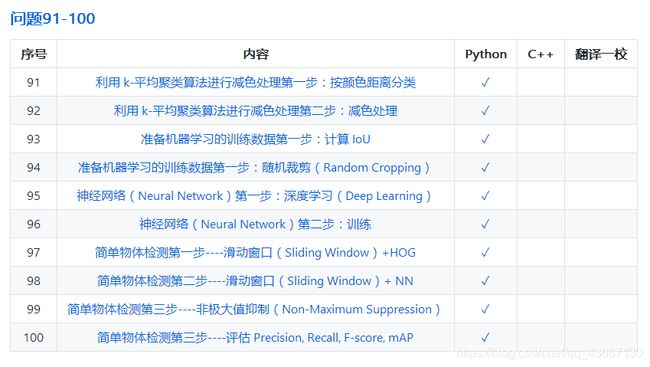
Task: Open the Non-Maximum Suppression link
Action: (254, 309)
